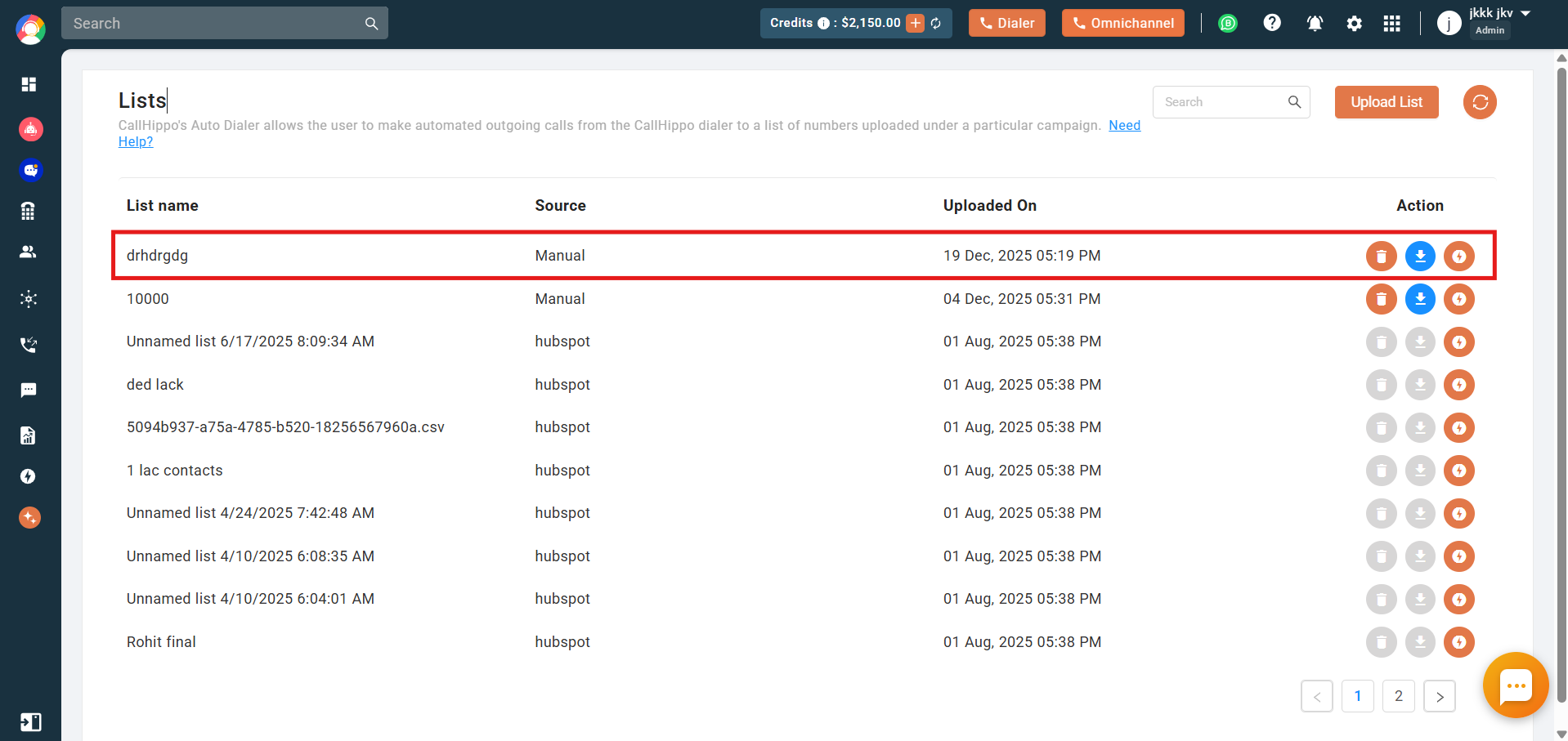Image resolution: width=1568 pixels, height=741 pixels.
Task: Start campaign for the 10000 list
Action: point(1459,299)
